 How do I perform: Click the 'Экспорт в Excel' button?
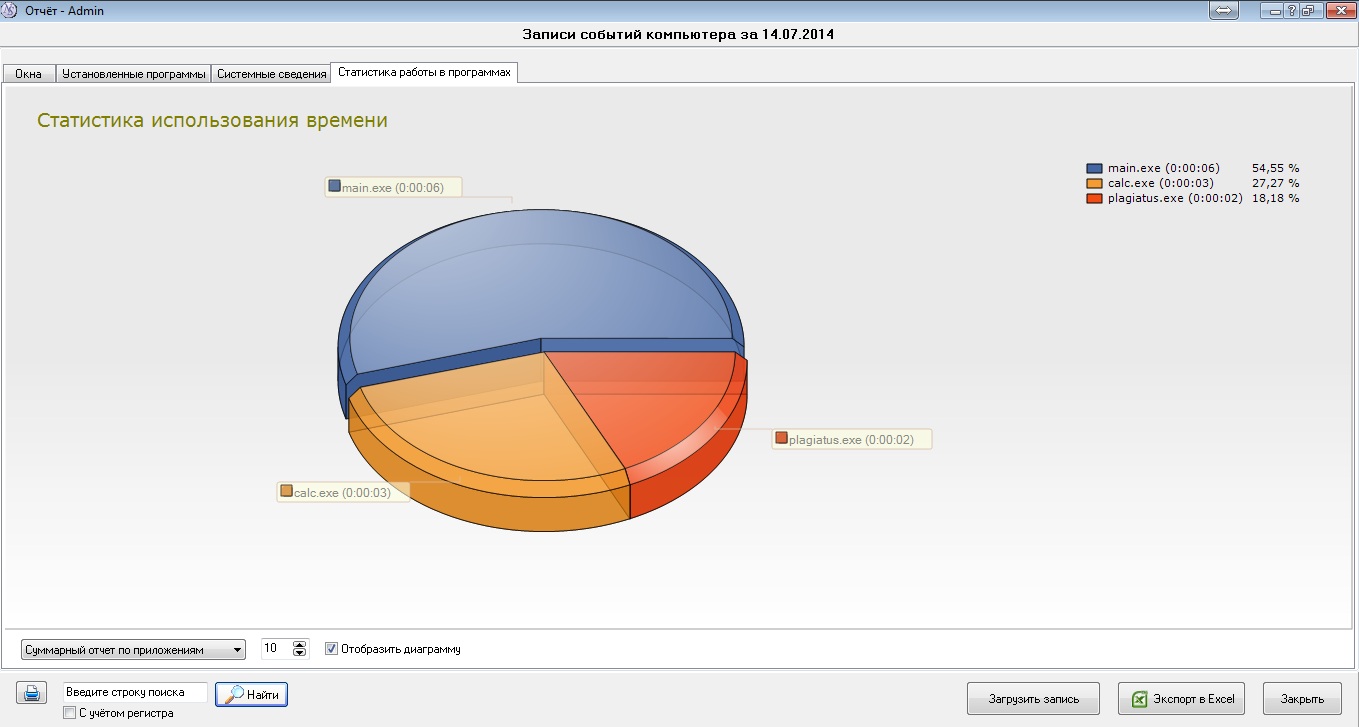(x=1181, y=699)
